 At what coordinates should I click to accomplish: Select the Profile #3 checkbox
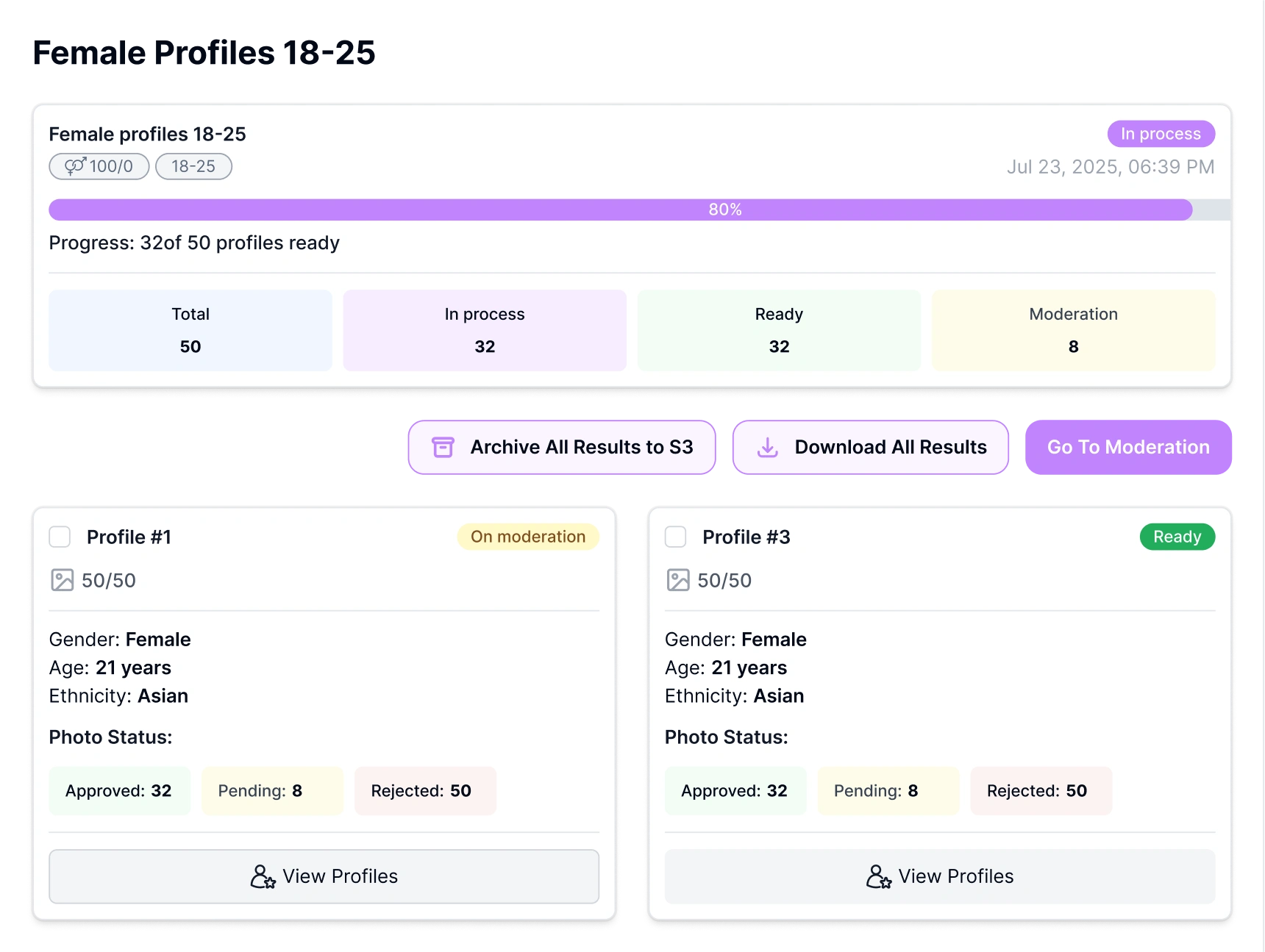click(x=675, y=537)
